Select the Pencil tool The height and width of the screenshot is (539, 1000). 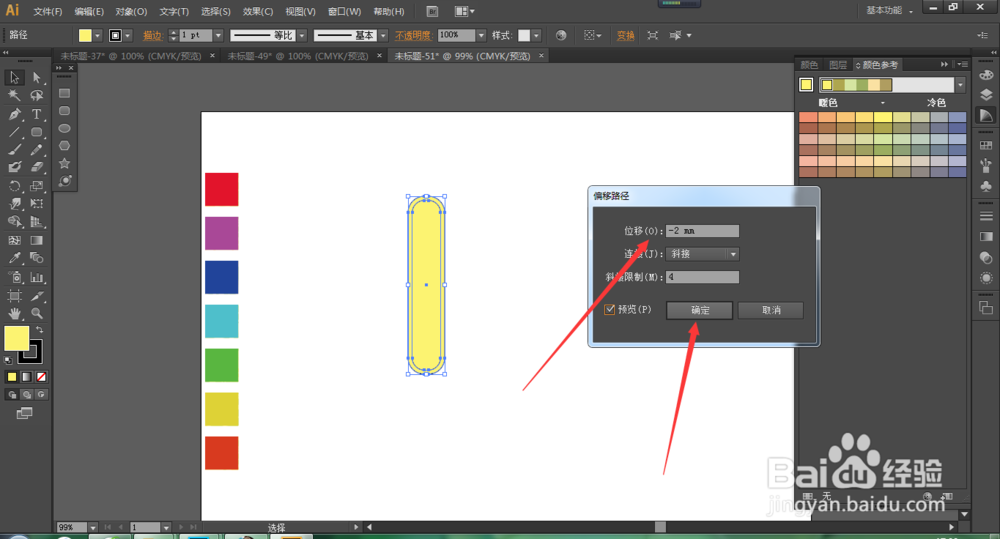pos(36,150)
